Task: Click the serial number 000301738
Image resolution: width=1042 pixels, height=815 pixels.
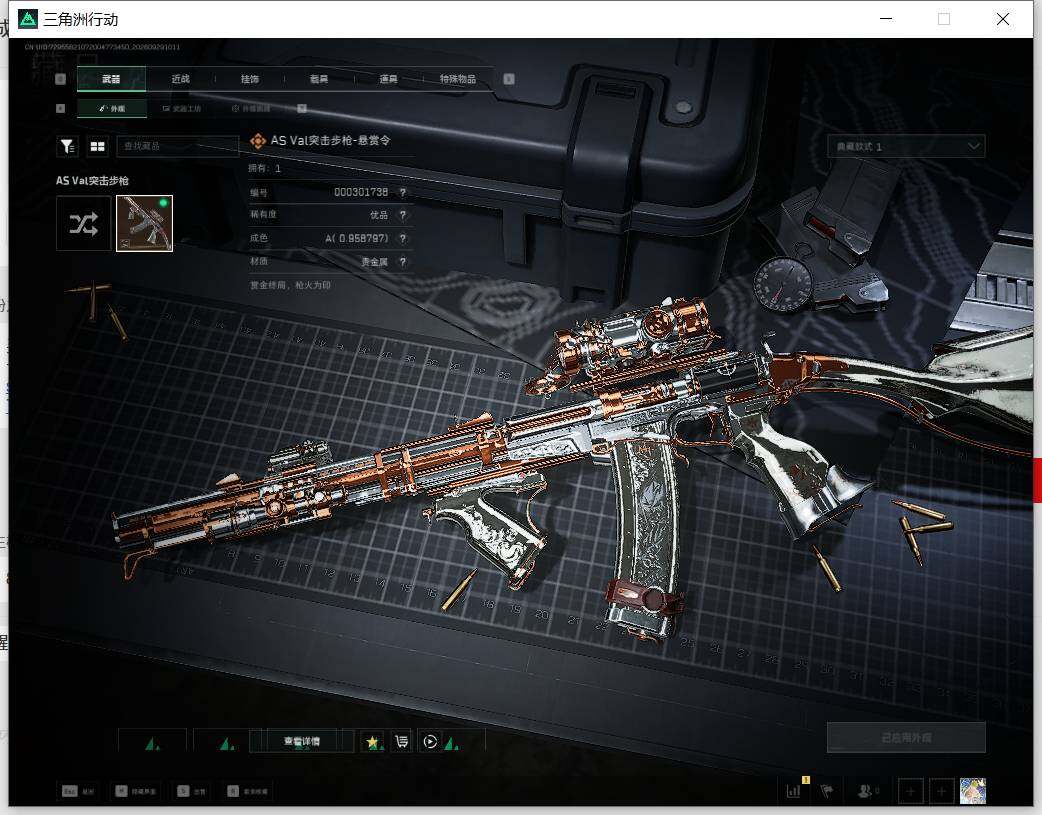Action: point(361,192)
